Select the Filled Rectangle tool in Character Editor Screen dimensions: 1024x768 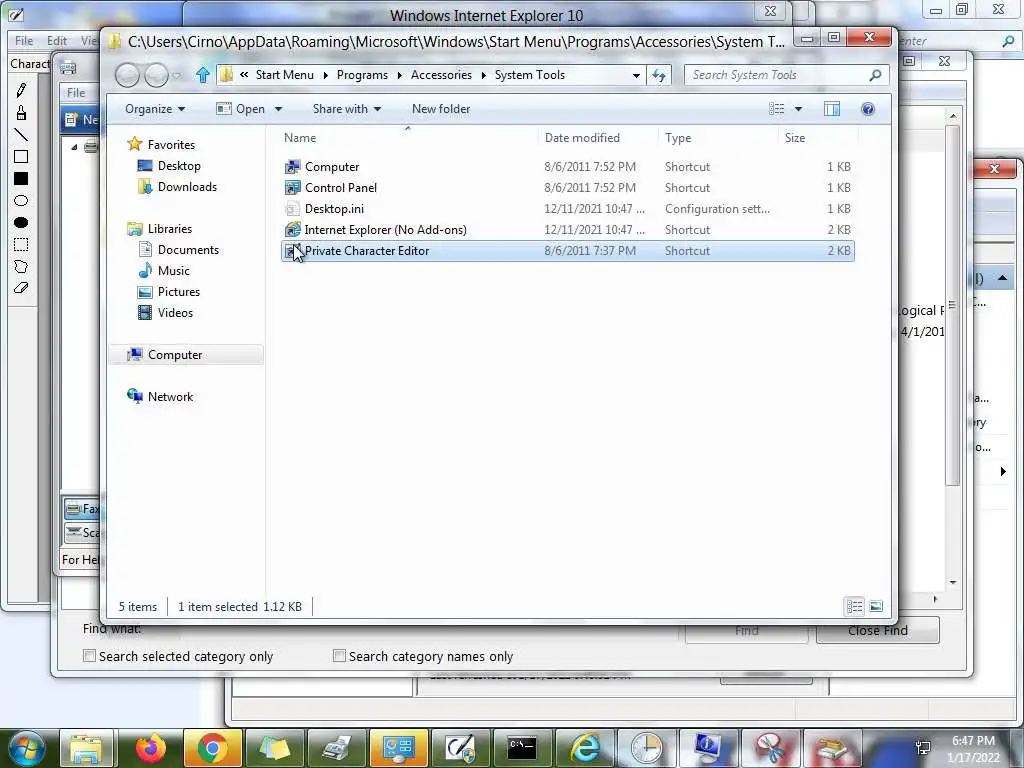[21, 179]
